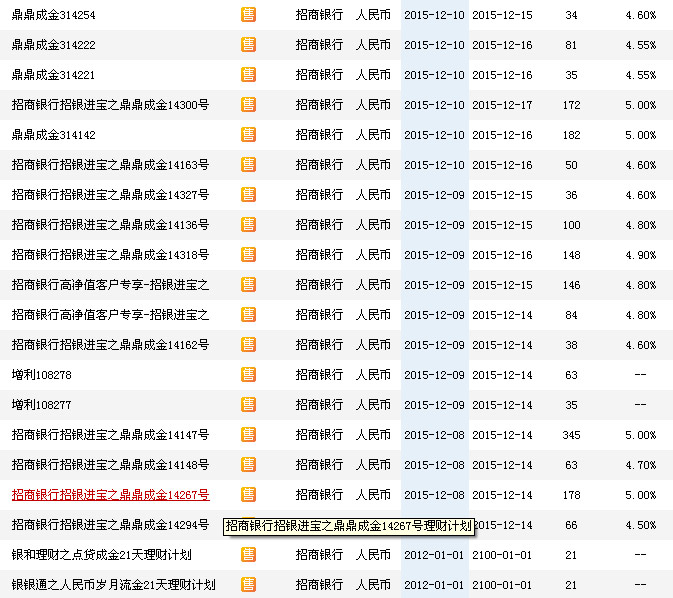This screenshot has width=673, height=598.
Task: Select the 售 icon in 鼎鼎成金14162号 row
Action: [248, 345]
